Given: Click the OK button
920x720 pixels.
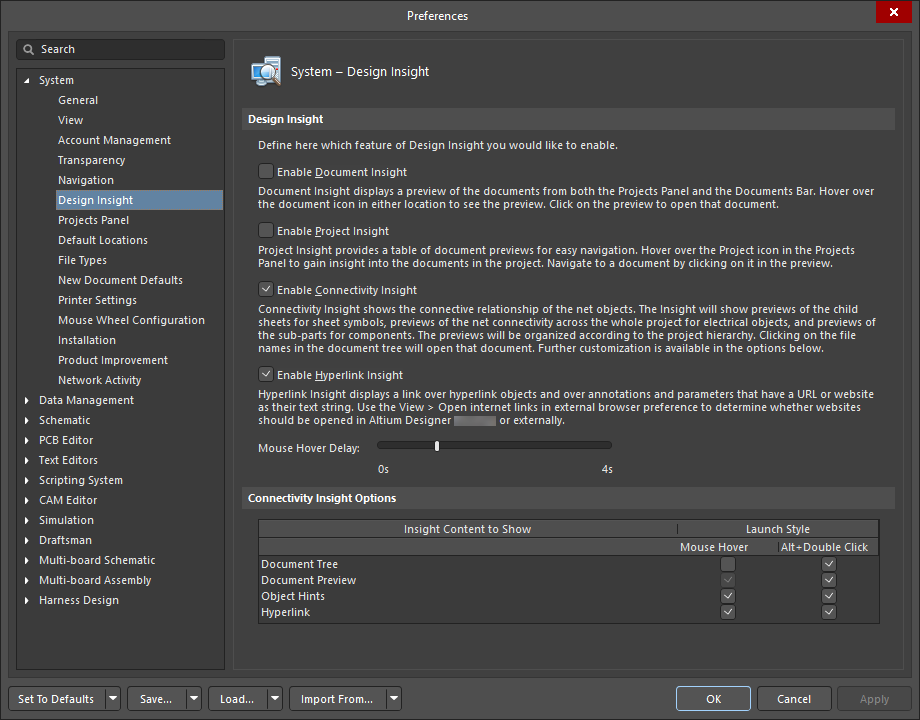Looking at the screenshot, I should [713, 699].
